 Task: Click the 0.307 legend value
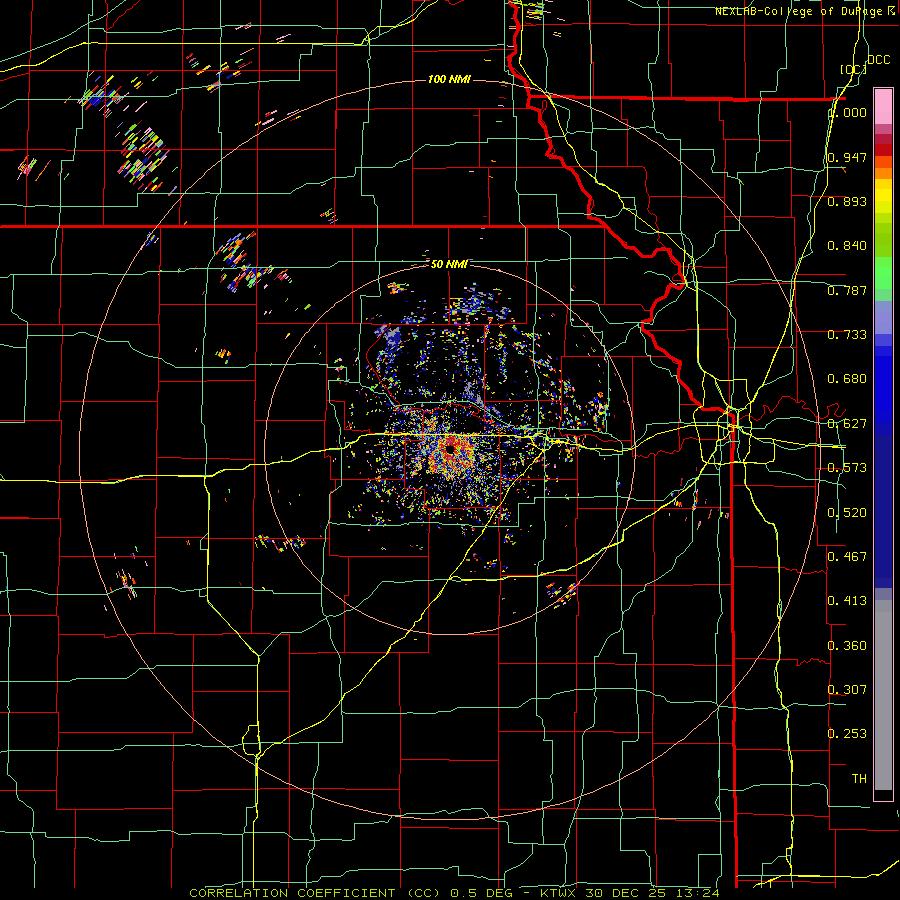847,690
